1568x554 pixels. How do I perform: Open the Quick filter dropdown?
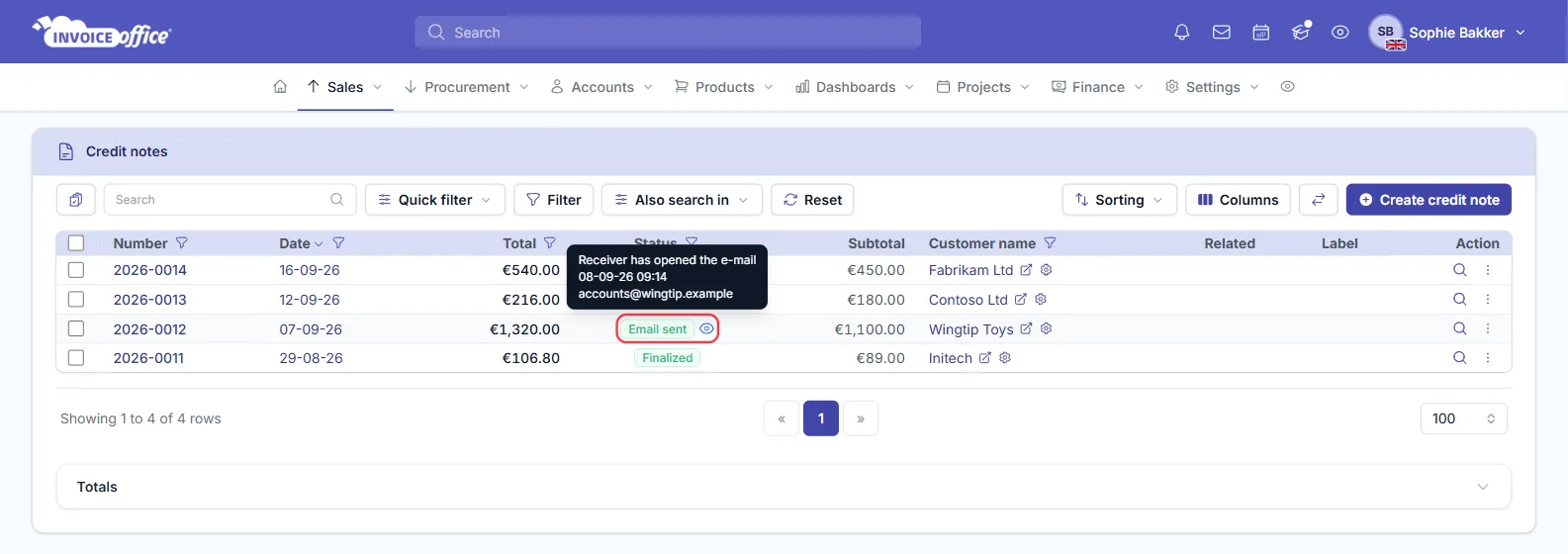pos(435,200)
